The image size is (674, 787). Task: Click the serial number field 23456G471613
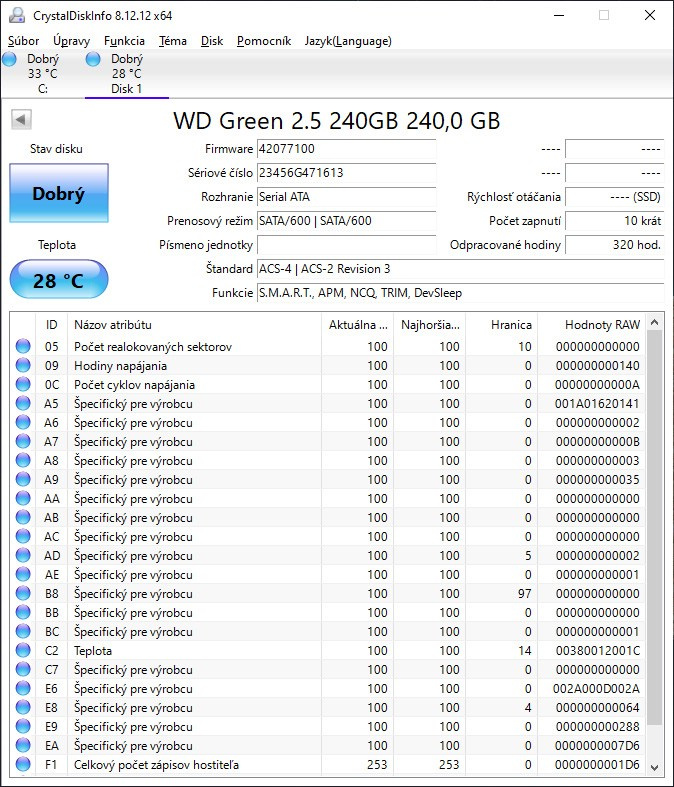pyautogui.click(x=346, y=173)
